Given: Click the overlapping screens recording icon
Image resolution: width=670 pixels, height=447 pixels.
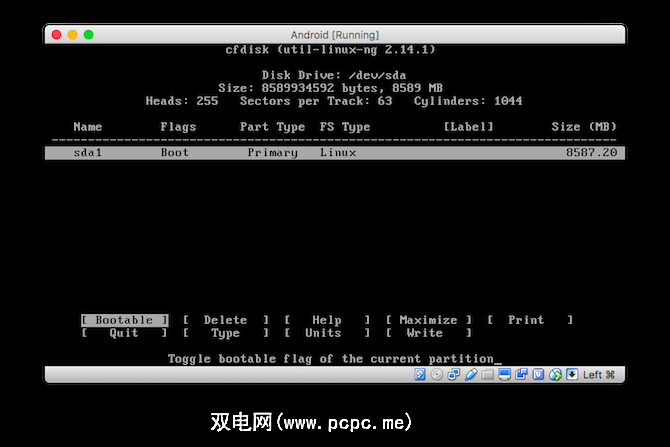Looking at the screenshot, I should [521, 375].
